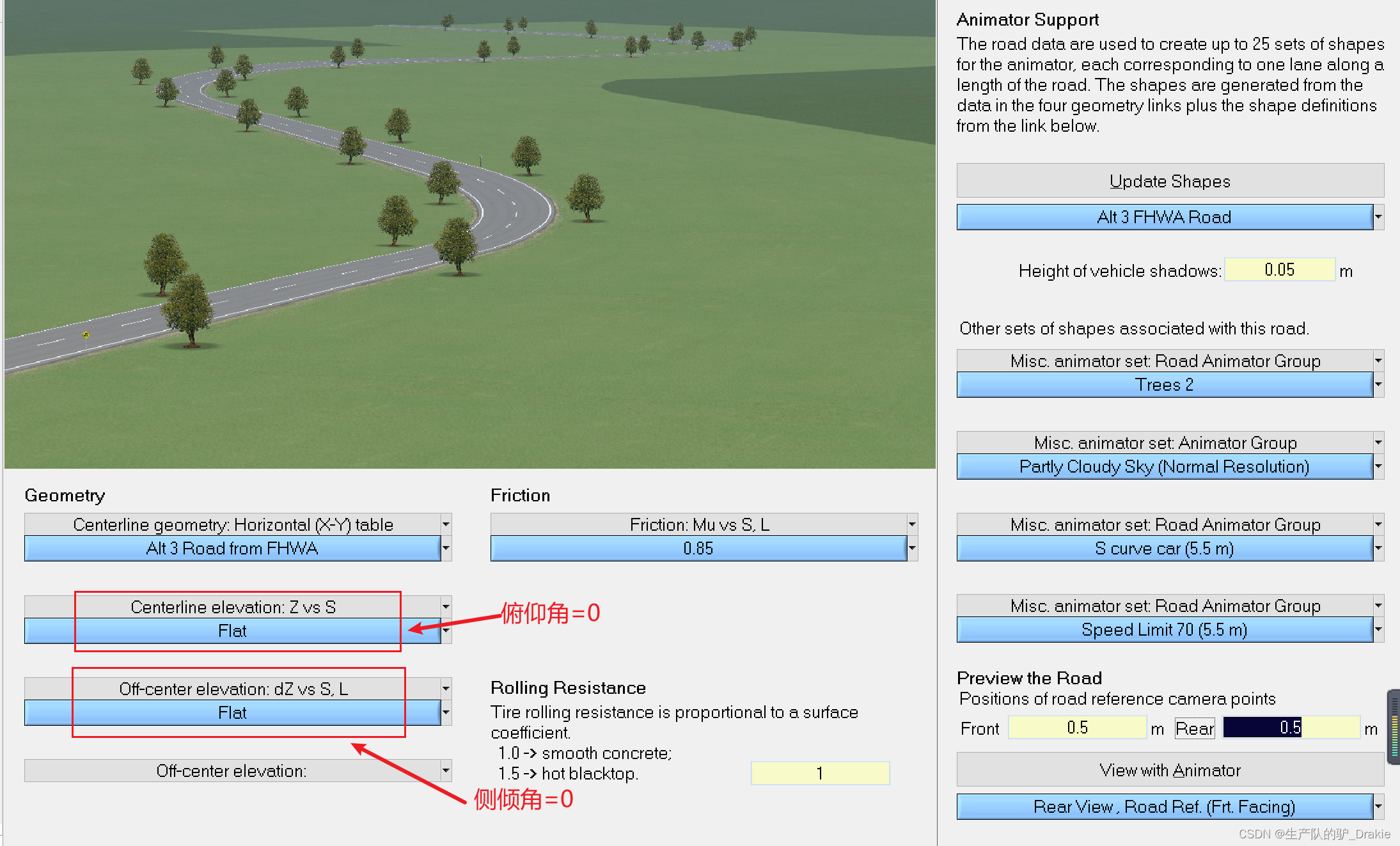Open S curve car (5.5 m) dropdown arrow
The width and height of the screenshot is (1400, 846).
point(1378,548)
